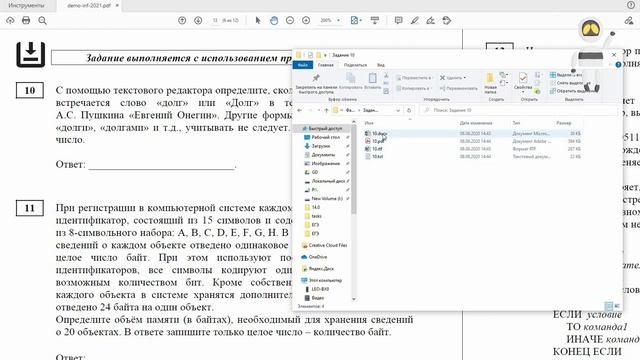Click Выделить все in Explorer ribbon
This screenshot has width=640, height=360.
566,75
